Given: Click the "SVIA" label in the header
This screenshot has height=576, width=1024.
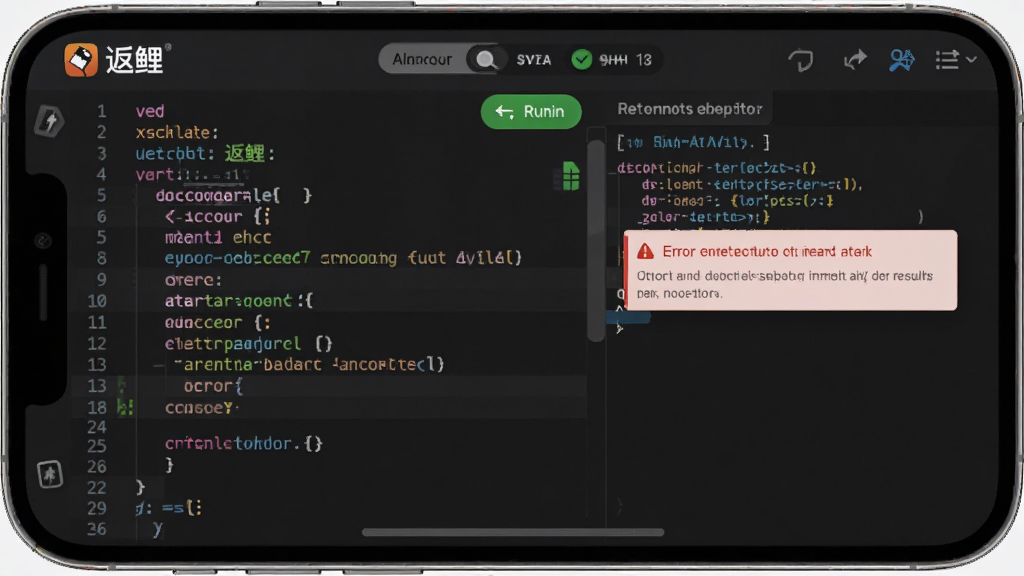Looking at the screenshot, I should 534,60.
